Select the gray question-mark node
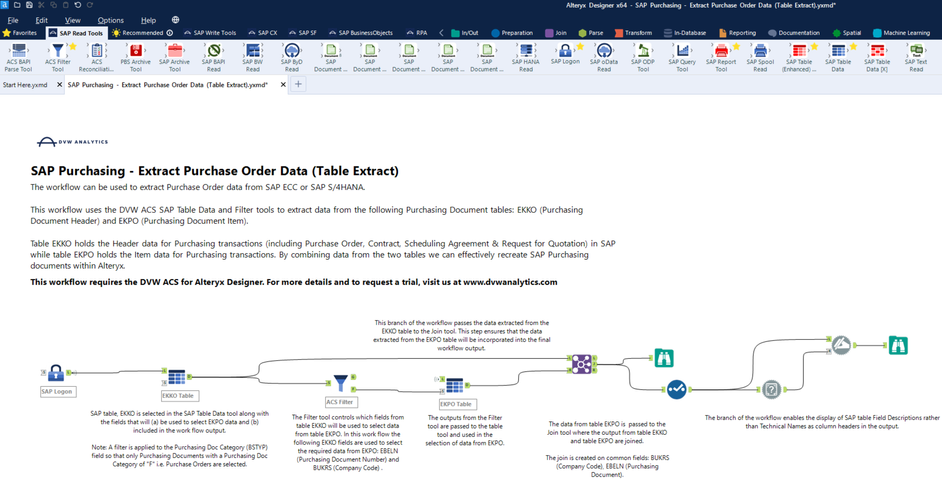This screenshot has width=942, height=484. pos(771,390)
